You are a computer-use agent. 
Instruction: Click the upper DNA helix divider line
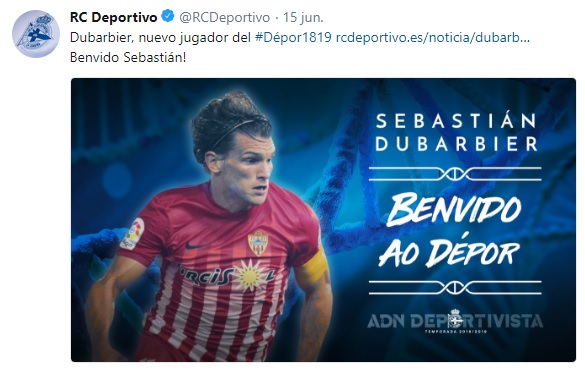[455, 174]
